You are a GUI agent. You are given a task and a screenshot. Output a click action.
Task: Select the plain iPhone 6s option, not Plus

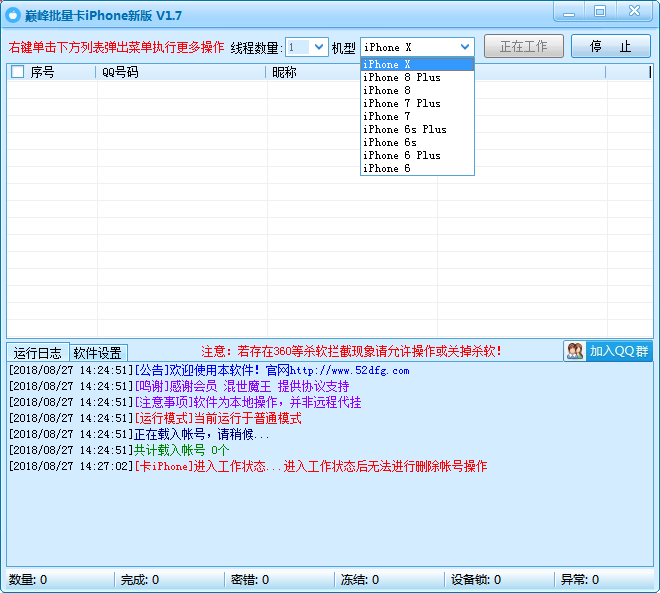coord(417,143)
